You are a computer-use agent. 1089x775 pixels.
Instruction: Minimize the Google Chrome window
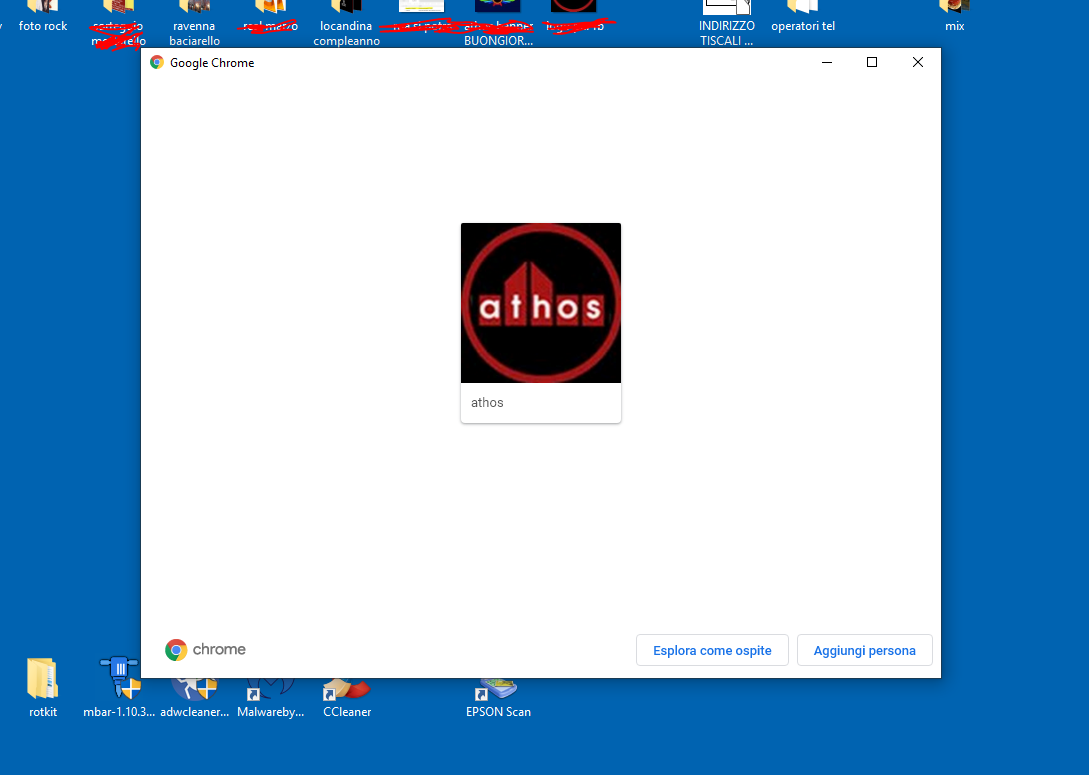coord(826,62)
